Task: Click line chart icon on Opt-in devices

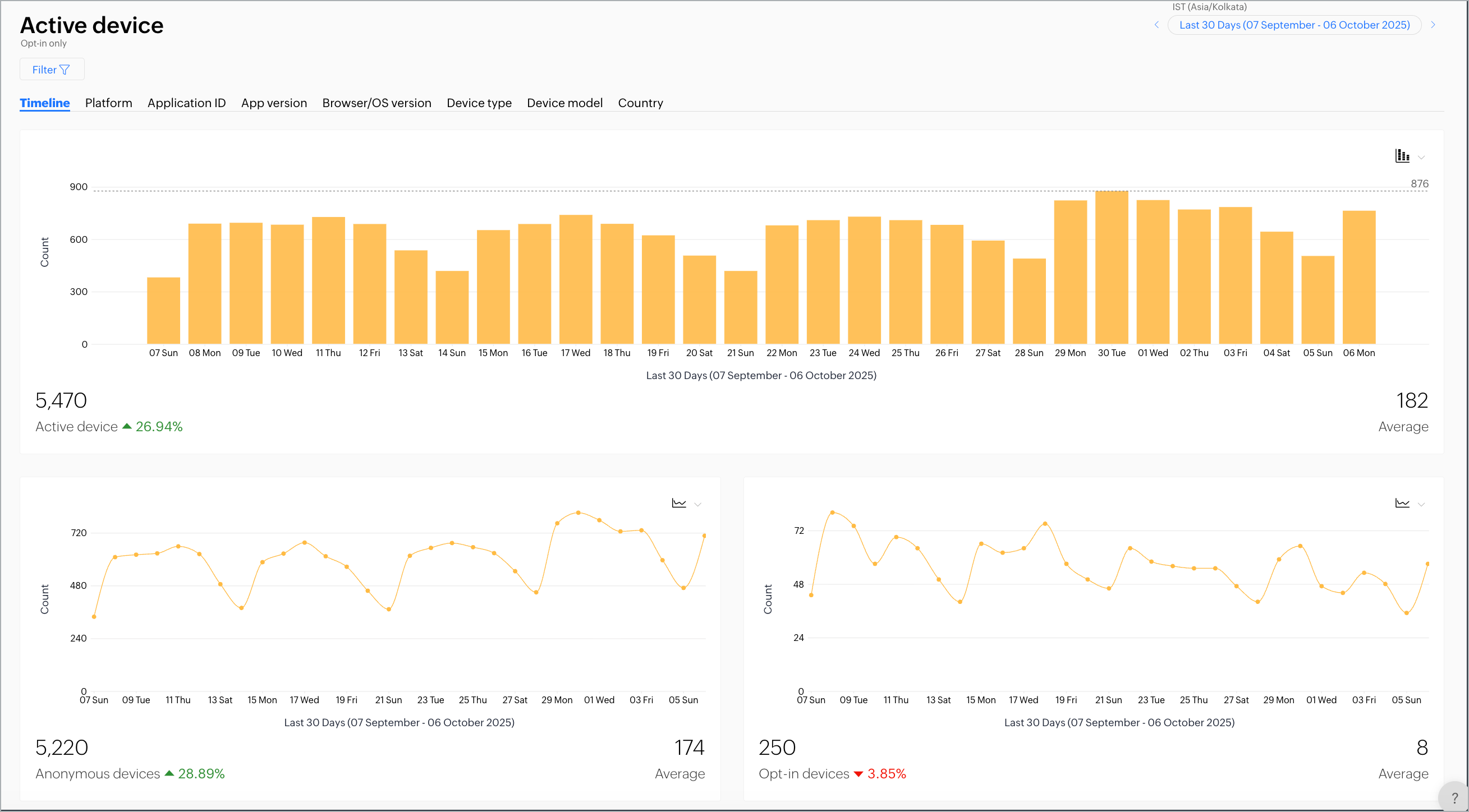Action: tap(1402, 502)
